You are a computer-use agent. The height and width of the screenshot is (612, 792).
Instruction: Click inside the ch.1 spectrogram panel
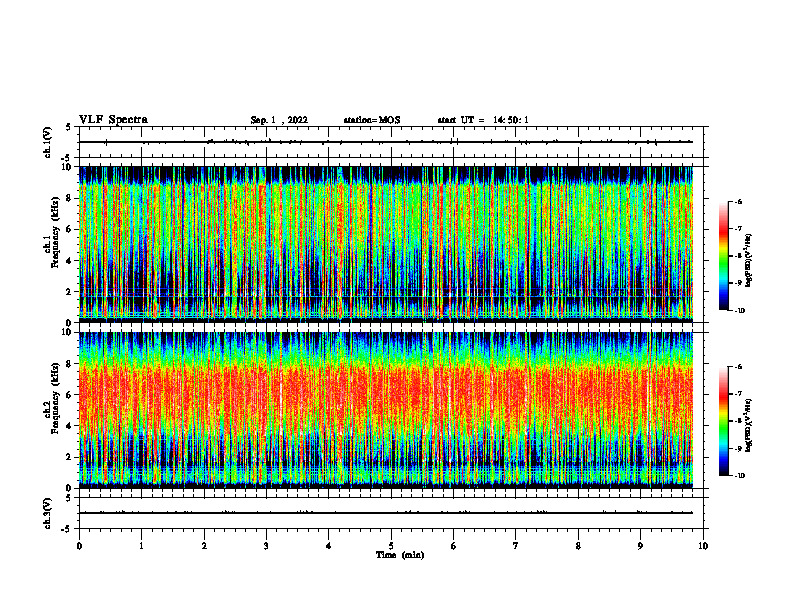pos(386,244)
